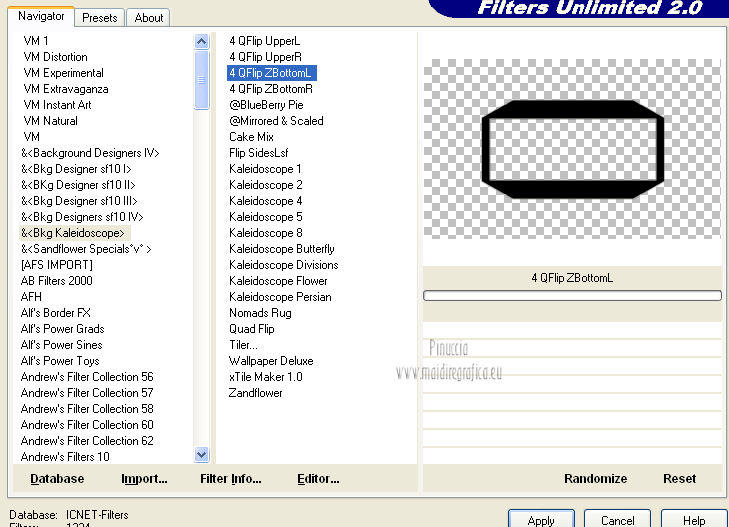Choose 4 QFlip ZBottomL filter
729x527 pixels.
[x=270, y=73]
